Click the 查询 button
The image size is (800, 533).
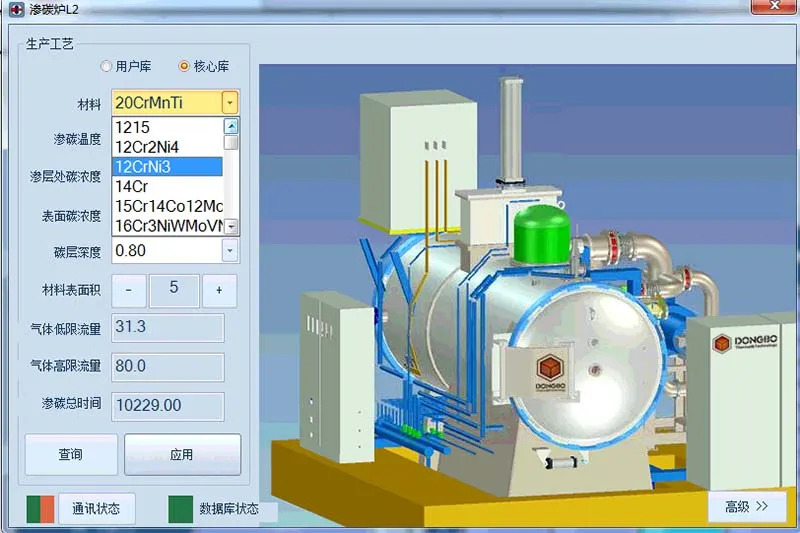tap(71, 454)
